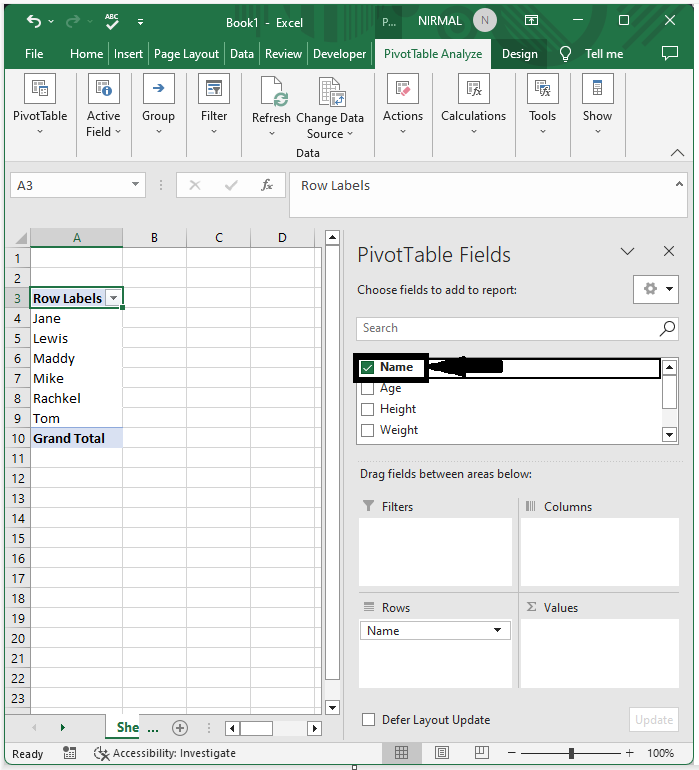Screen dimensions: 699x770
Task: Click zoom in plus button
Action: 630,752
